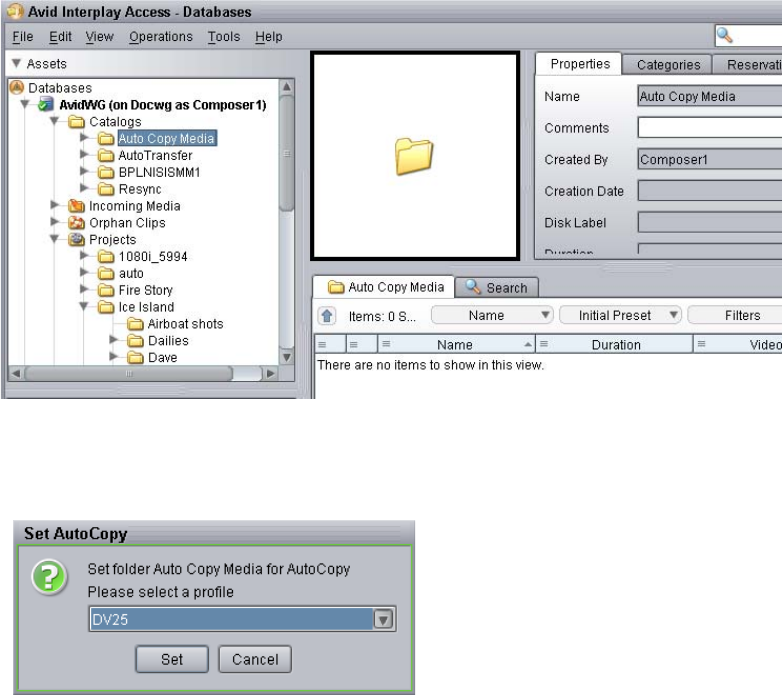Screen dimensions: 782x695
Task: Click the question mark icon in Set AutoCopy
Action: point(49,577)
